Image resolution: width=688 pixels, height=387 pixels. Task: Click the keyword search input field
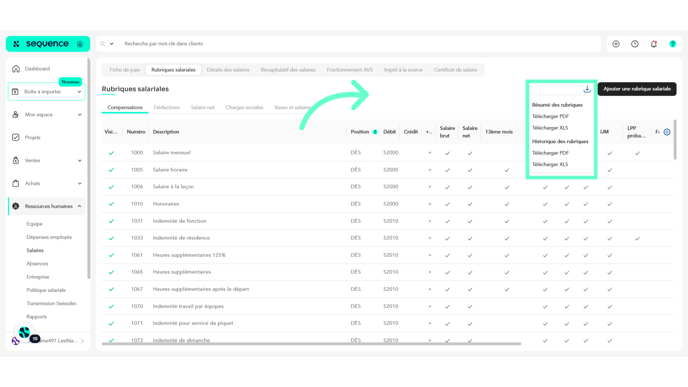[360, 44]
